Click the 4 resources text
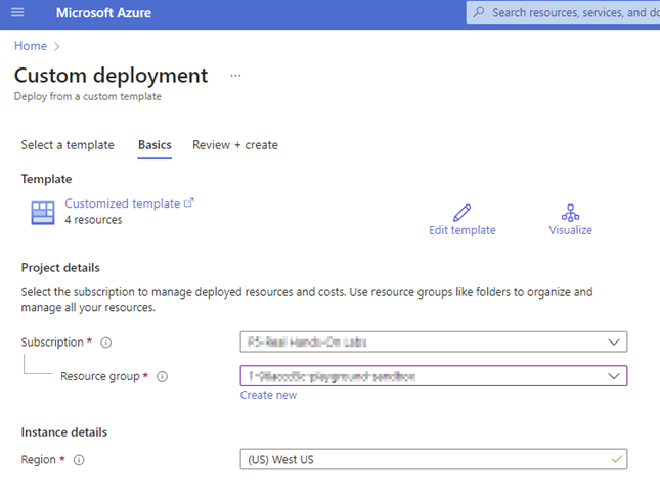The image size is (660, 502). tap(93, 220)
